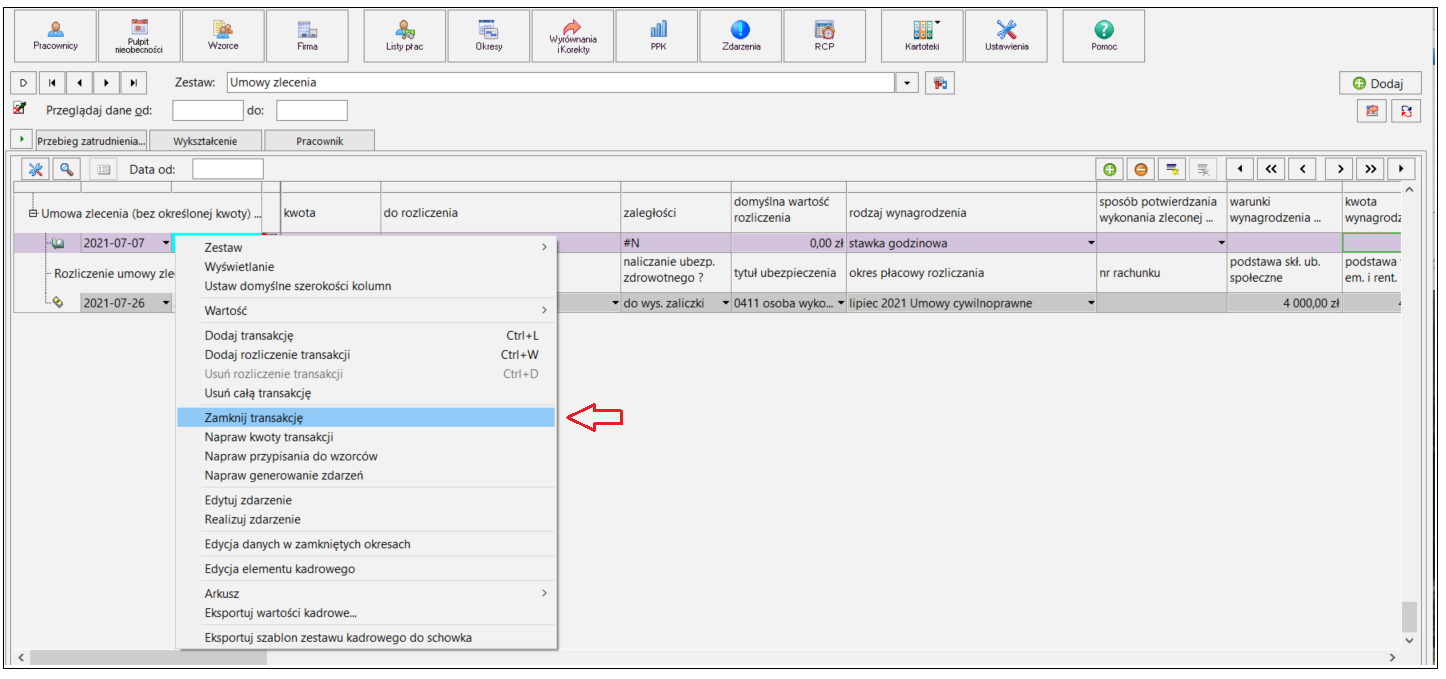Open the 0411 osoba wyko... dropdown
This screenshot has width=1446, height=679.
[x=840, y=303]
